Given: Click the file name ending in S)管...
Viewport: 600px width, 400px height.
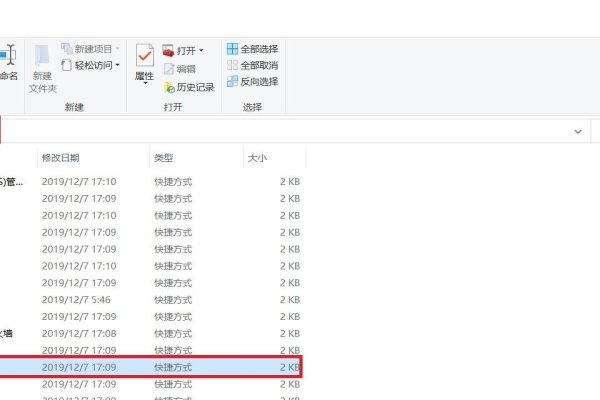Looking at the screenshot, I should [11, 182].
